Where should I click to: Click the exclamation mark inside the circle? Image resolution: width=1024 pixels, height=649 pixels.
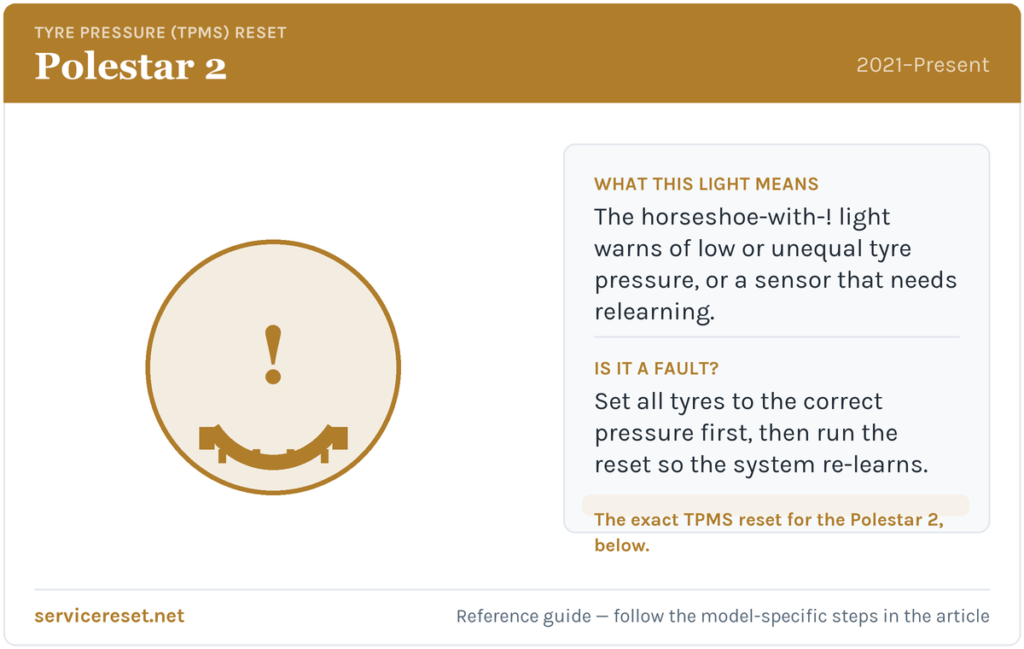[x=273, y=355]
